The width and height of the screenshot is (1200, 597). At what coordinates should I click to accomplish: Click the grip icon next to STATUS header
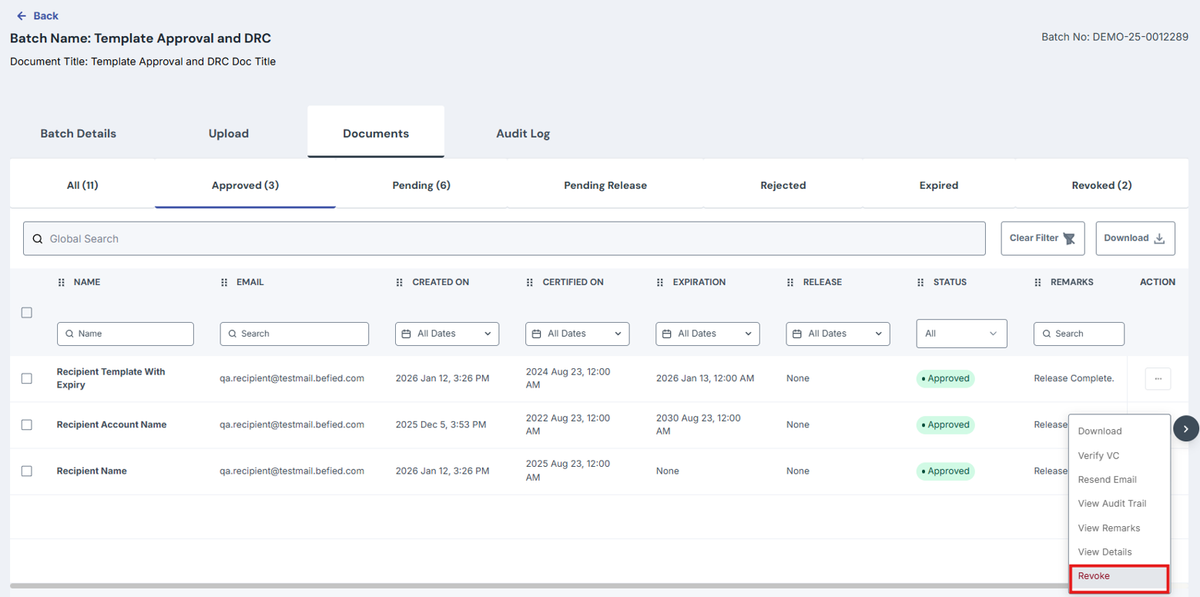[921, 283]
